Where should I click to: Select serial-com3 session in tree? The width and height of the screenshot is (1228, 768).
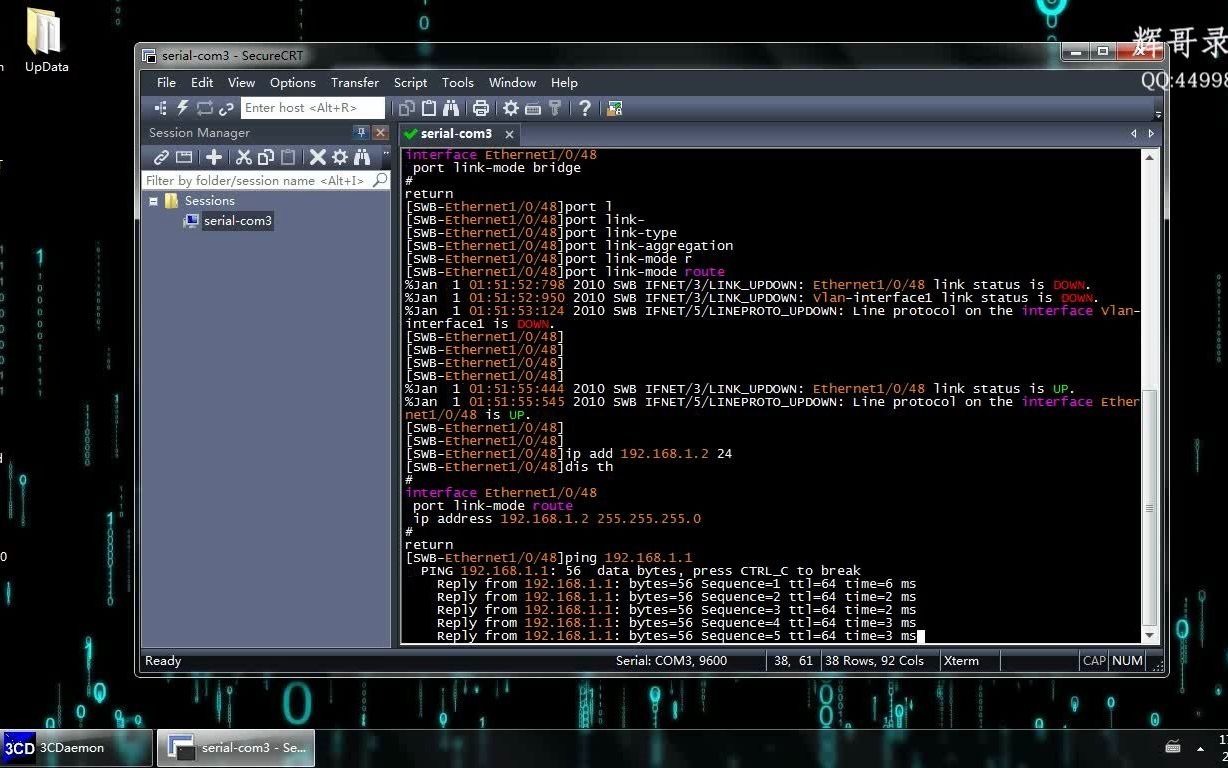[x=237, y=221]
